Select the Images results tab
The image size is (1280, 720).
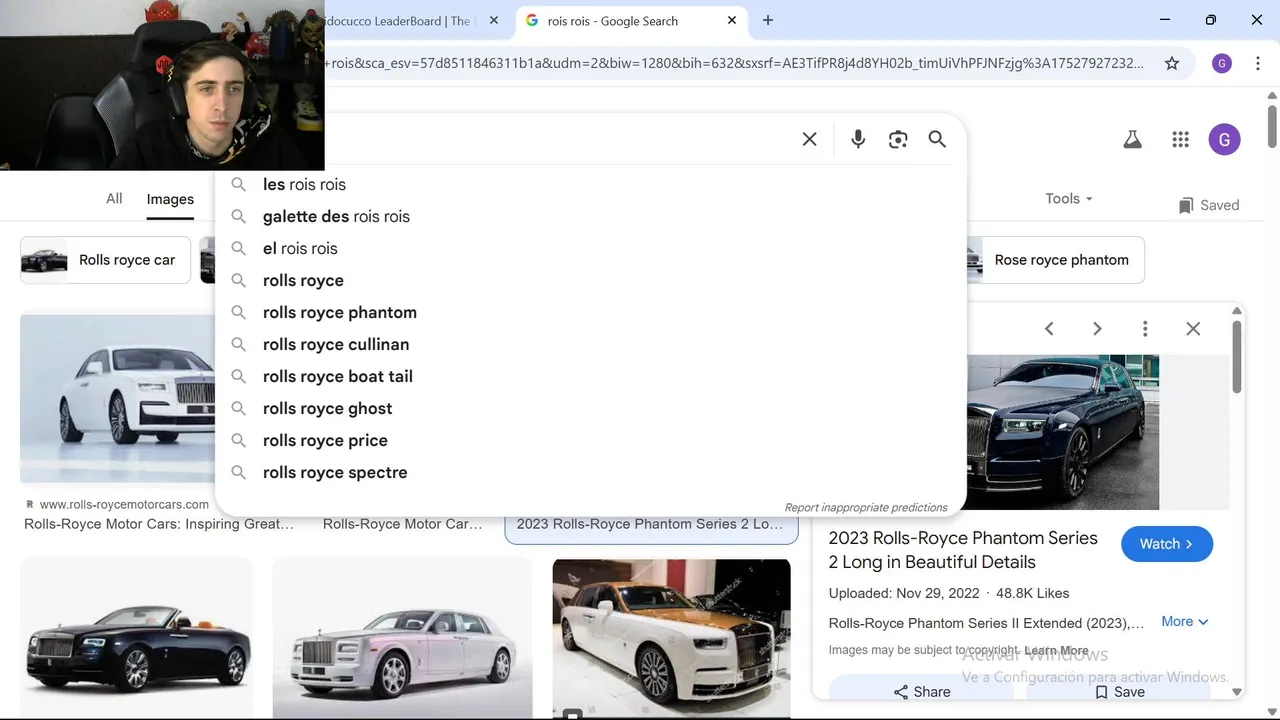tap(170, 199)
